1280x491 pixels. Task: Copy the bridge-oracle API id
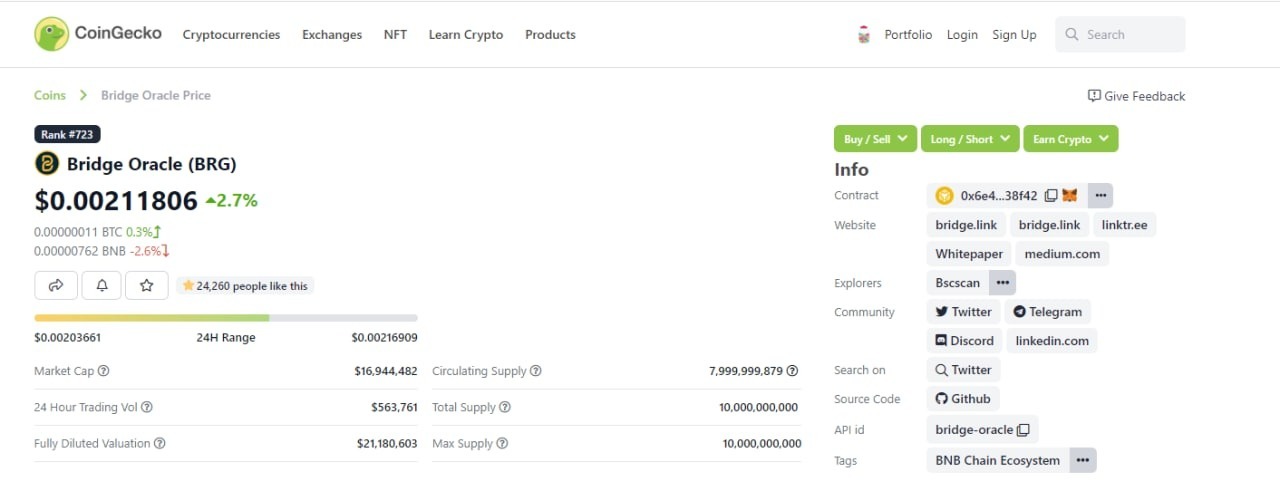[1023, 430]
